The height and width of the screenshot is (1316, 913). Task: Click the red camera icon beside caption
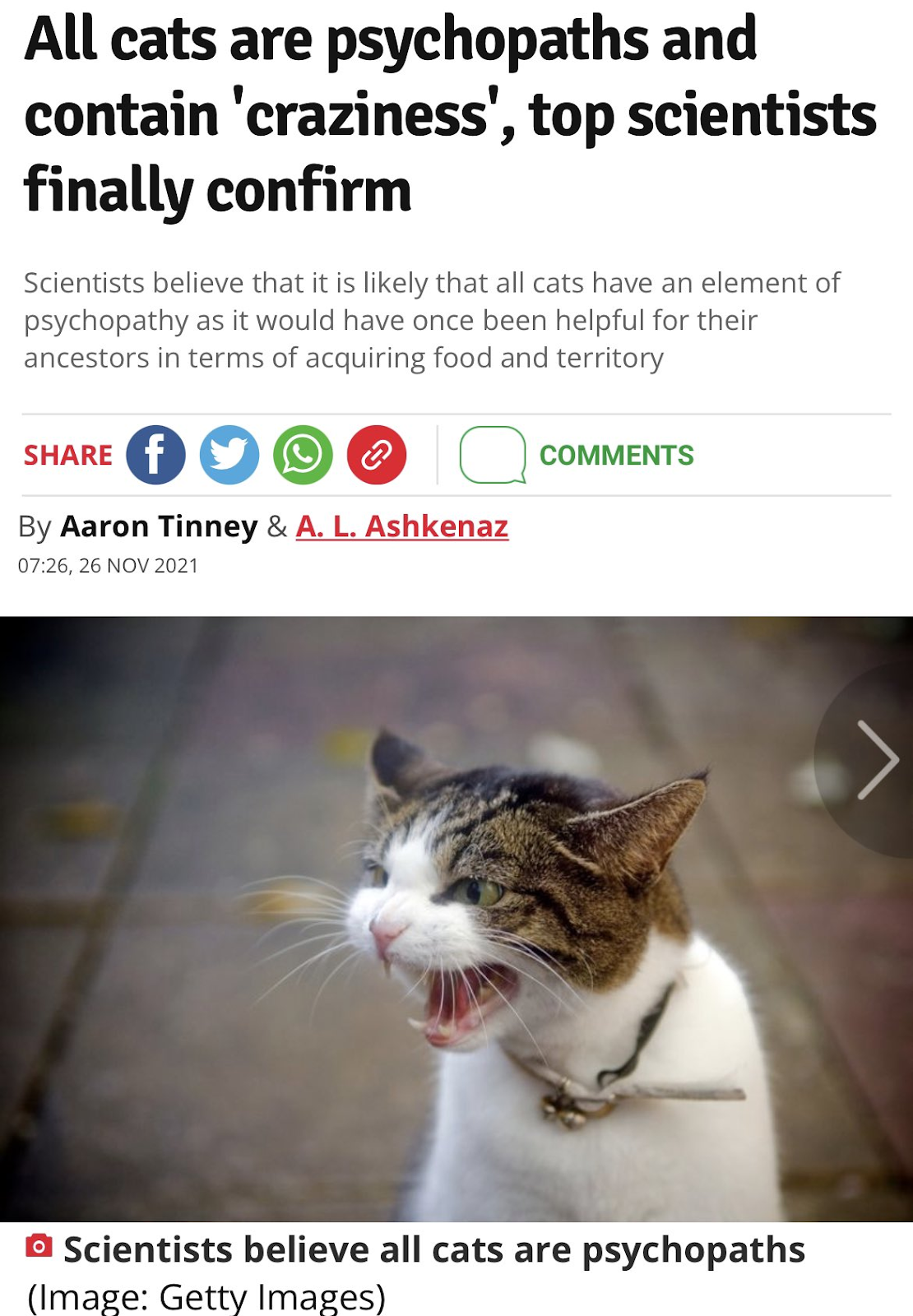pyautogui.click(x=39, y=1245)
